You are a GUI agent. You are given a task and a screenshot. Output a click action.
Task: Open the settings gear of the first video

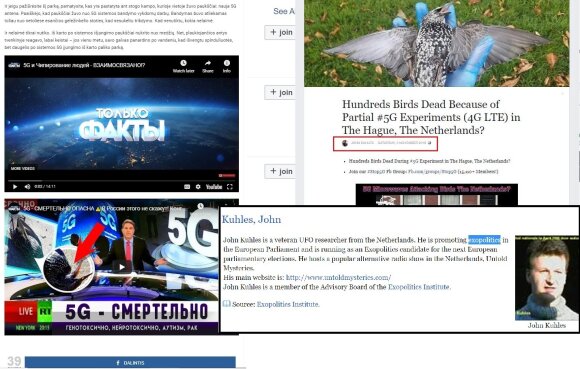(198, 187)
